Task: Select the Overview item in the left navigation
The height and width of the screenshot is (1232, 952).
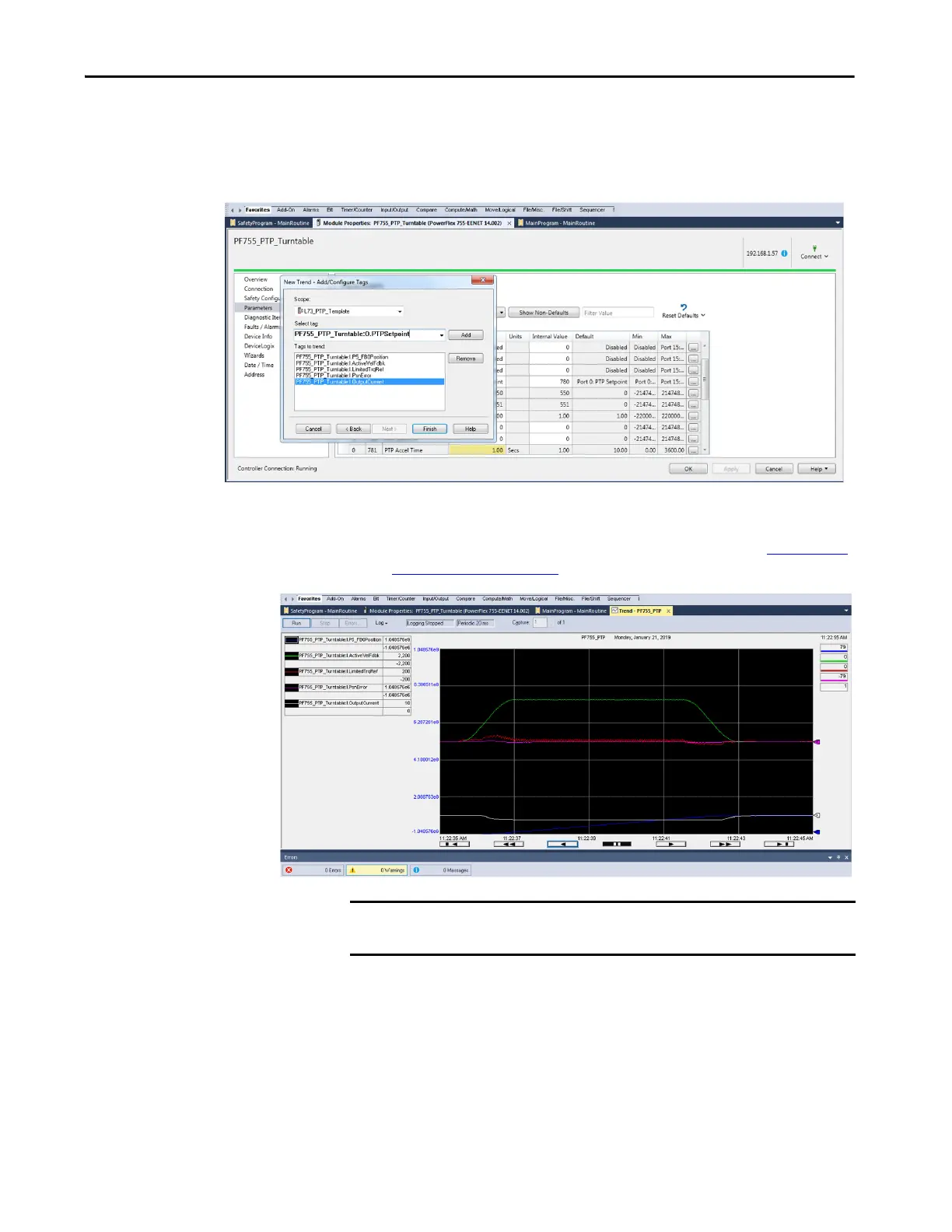Action: click(x=255, y=279)
